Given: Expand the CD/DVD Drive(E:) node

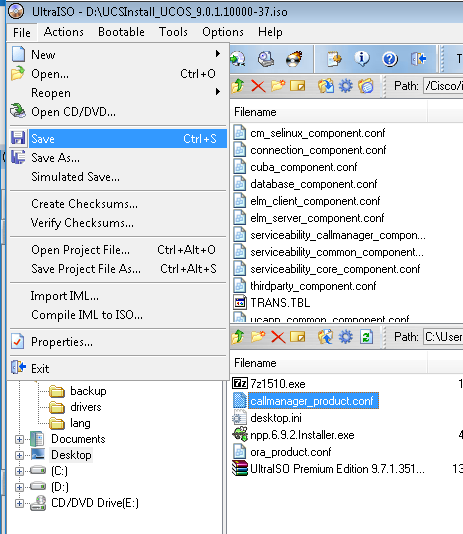Looking at the screenshot, I should (19, 503).
